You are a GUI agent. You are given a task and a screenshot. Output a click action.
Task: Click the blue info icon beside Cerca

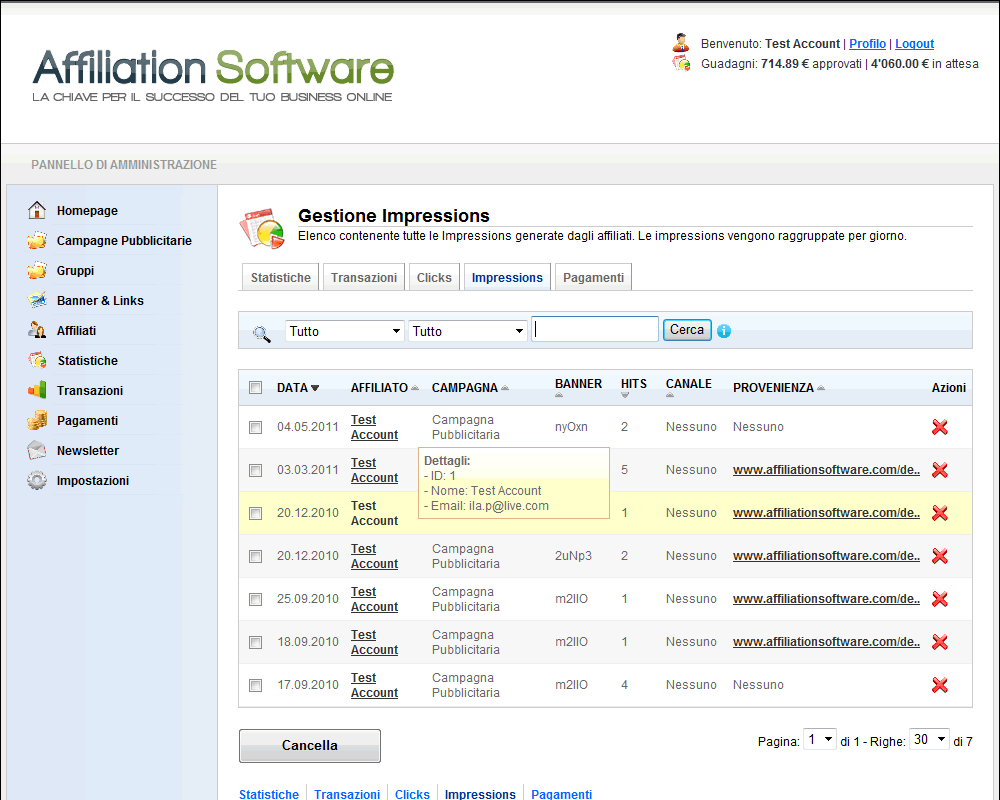coord(724,331)
